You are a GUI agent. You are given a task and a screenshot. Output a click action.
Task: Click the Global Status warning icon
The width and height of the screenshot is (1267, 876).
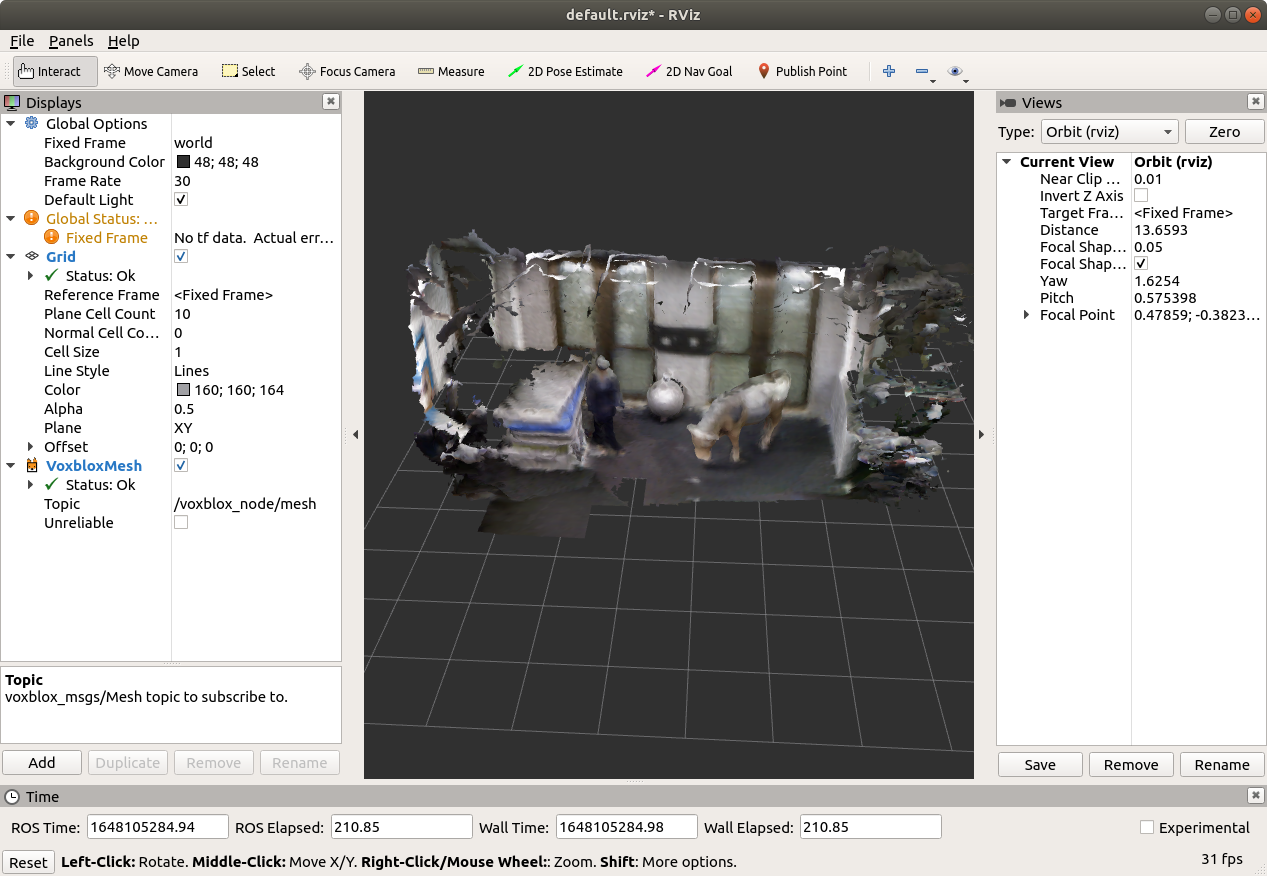tap(31, 218)
